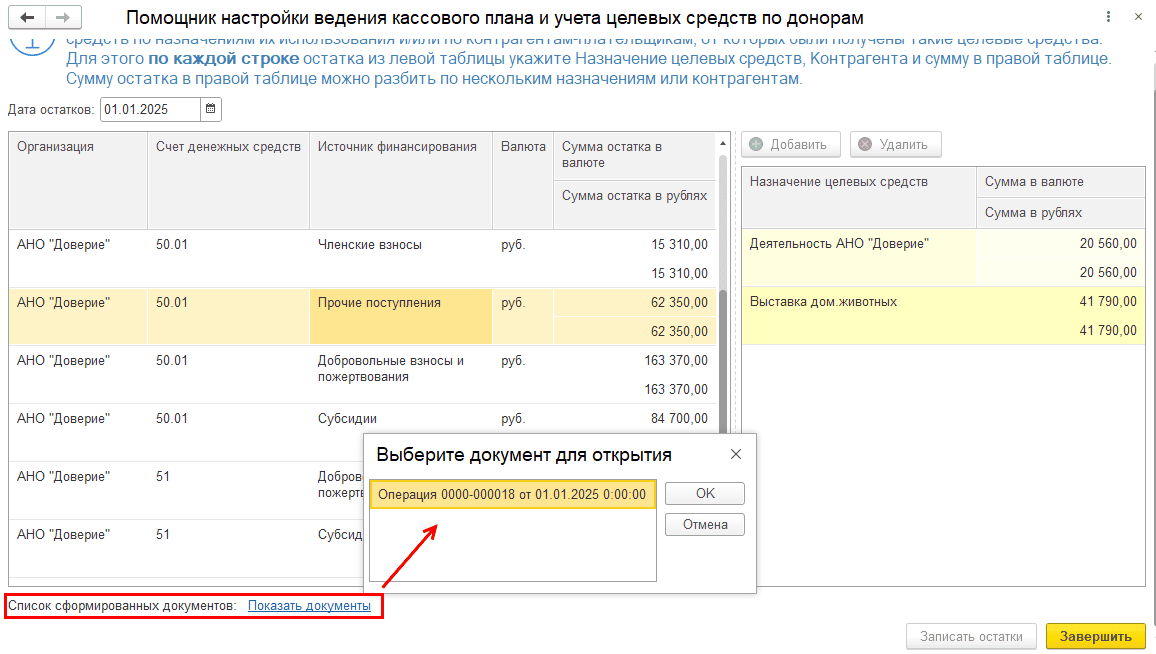Click Источник финансирования column header

pos(397,147)
